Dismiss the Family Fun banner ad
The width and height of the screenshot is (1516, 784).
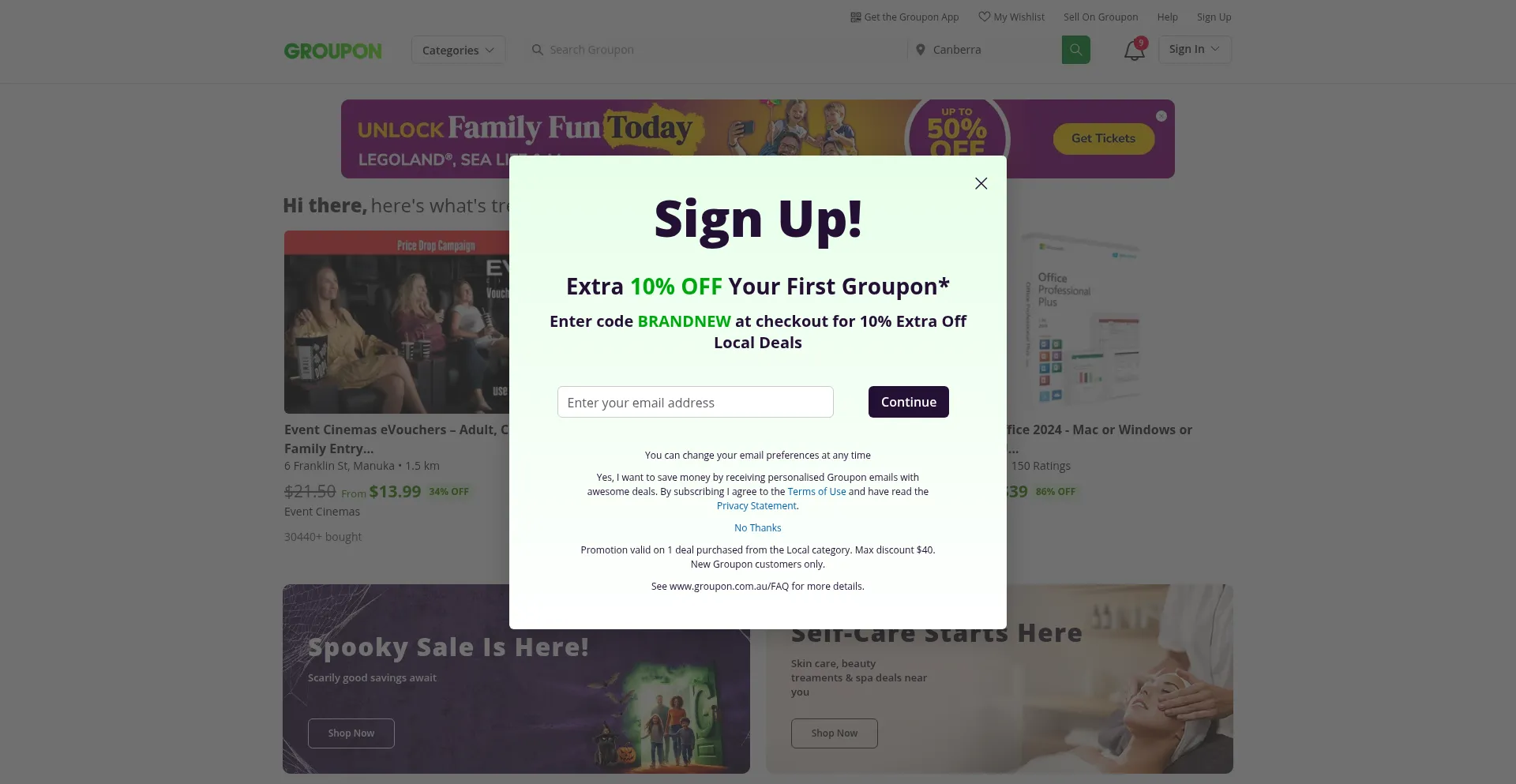click(1161, 116)
